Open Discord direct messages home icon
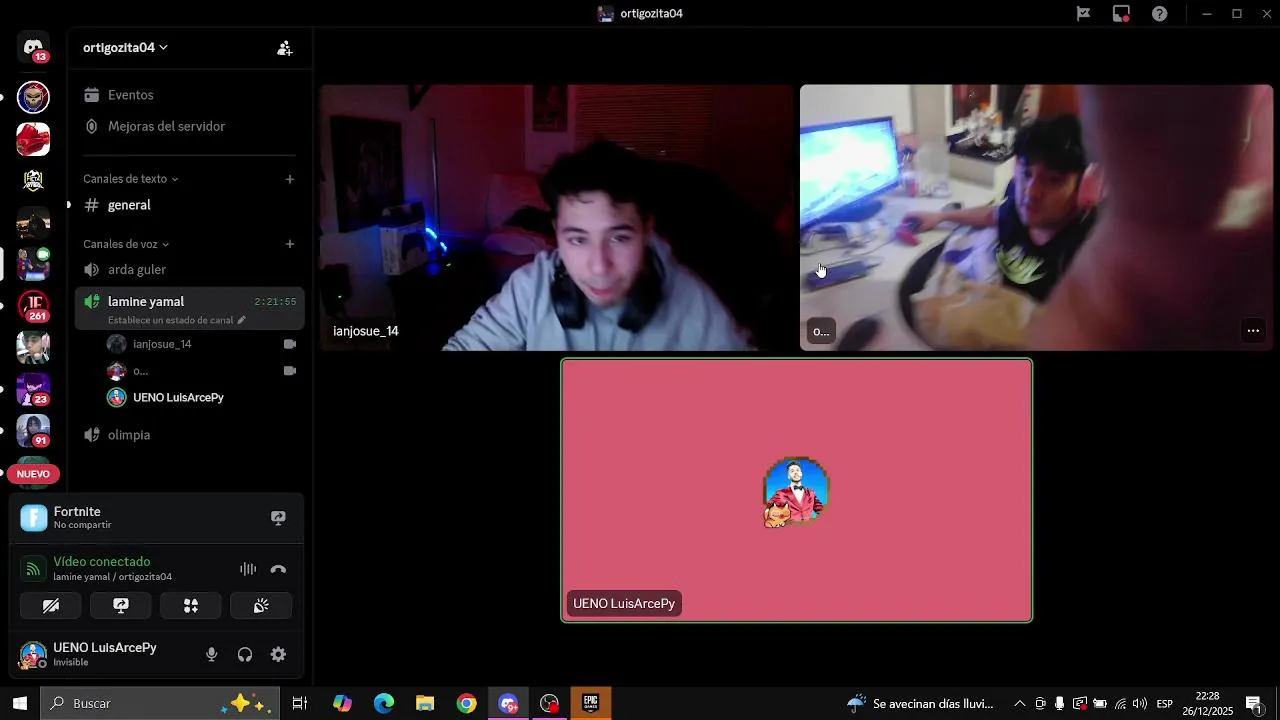 point(33,48)
